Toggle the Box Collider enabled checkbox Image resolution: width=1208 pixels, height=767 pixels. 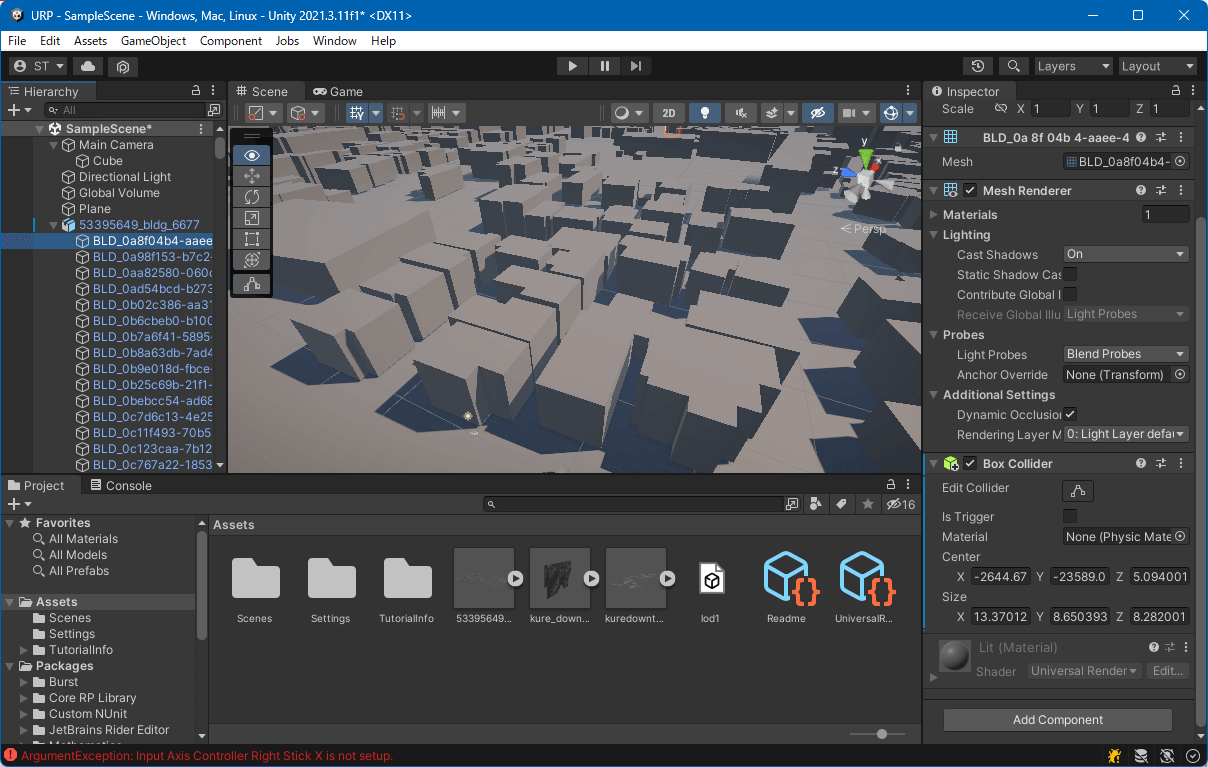click(970, 464)
